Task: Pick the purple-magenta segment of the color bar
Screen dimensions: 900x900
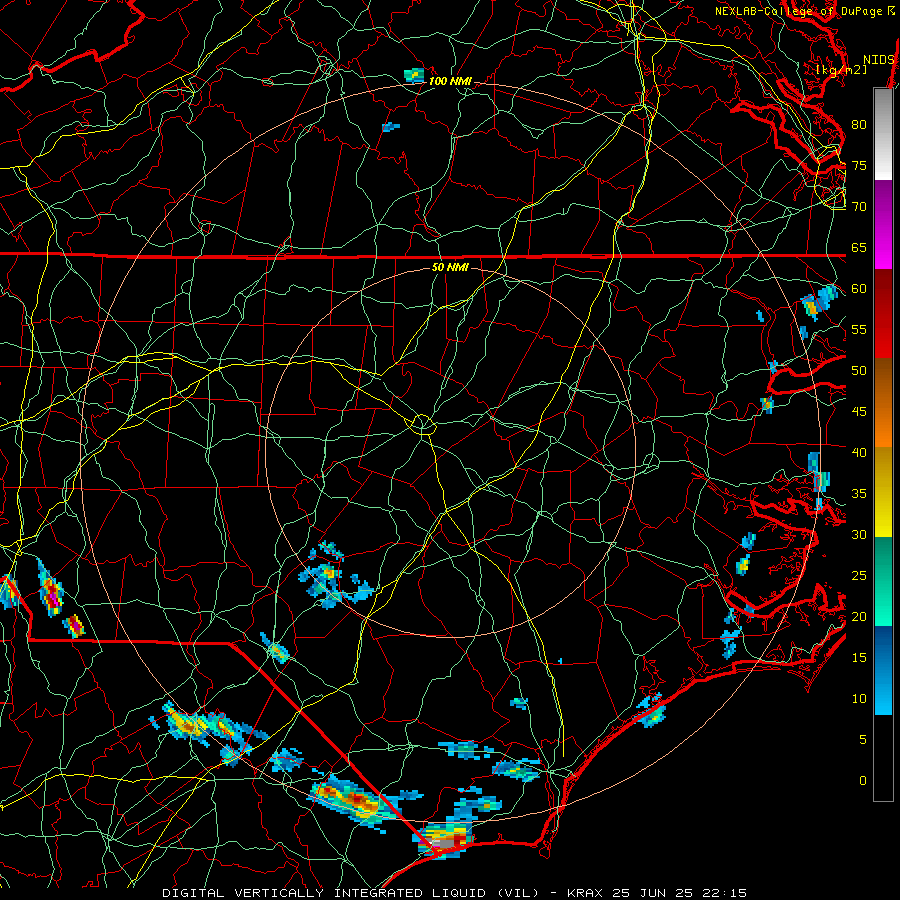Action: click(883, 224)
